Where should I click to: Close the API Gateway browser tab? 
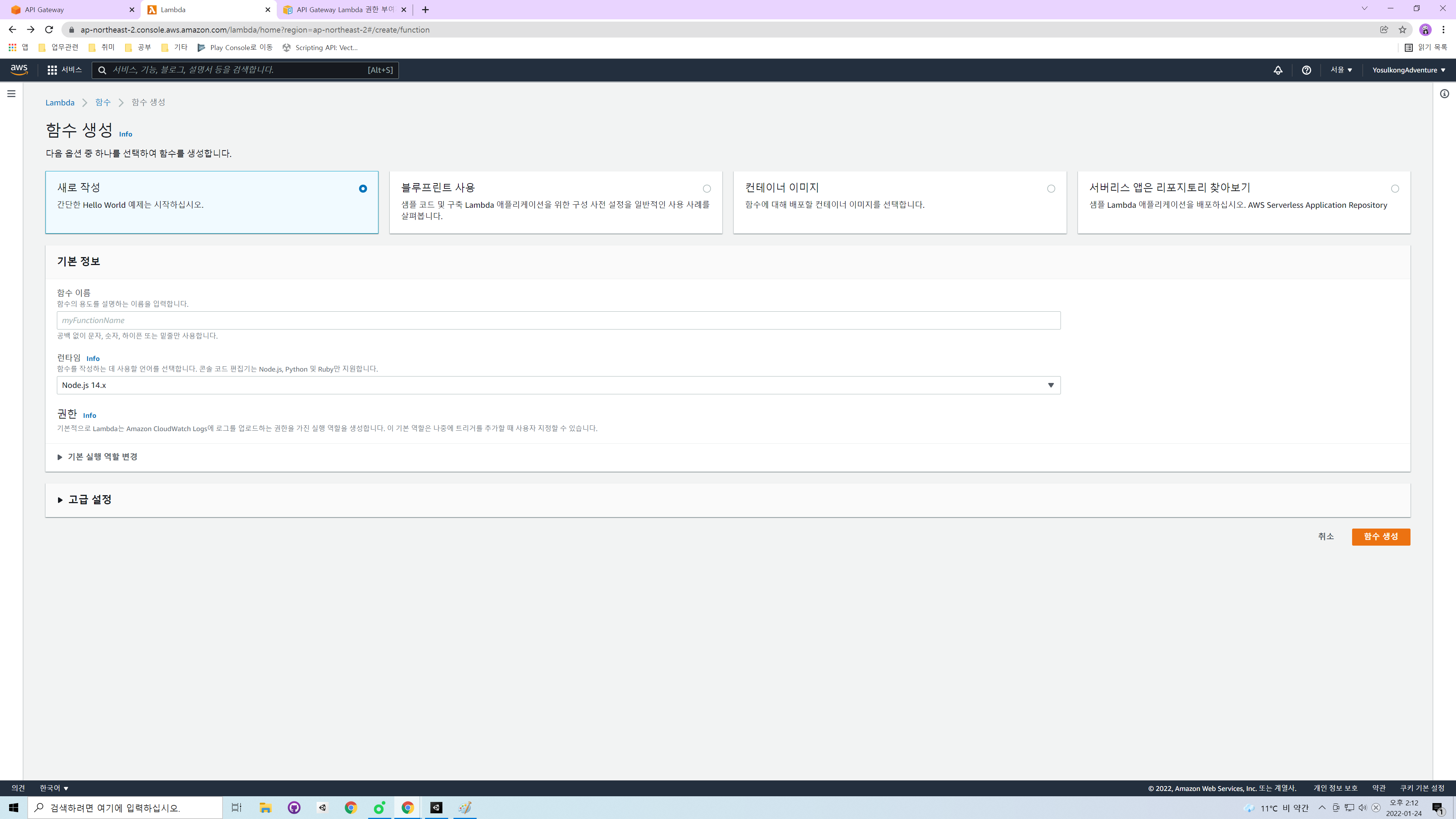click(x=132, y=9)
